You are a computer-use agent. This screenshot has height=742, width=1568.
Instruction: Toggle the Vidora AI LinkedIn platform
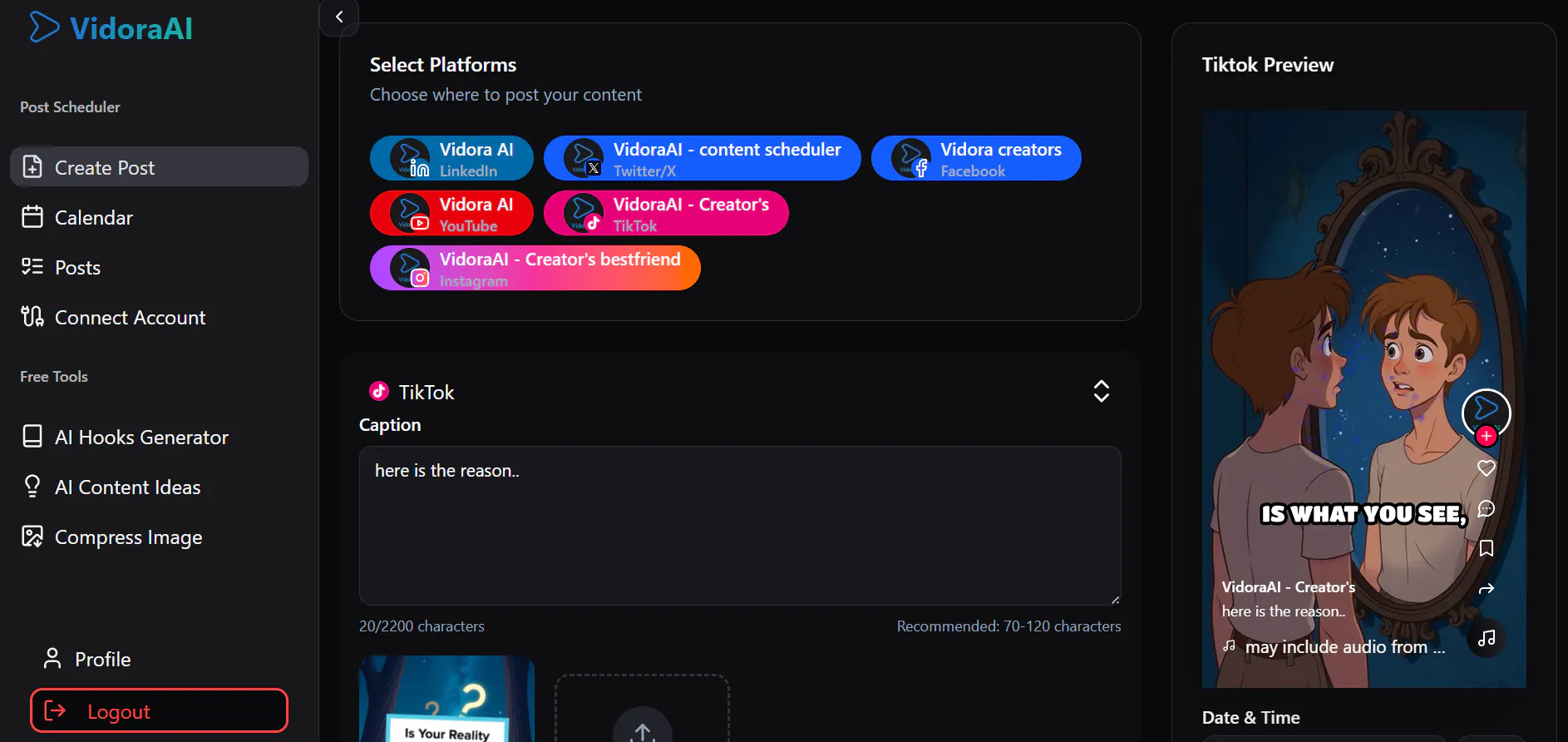point(451,158)
